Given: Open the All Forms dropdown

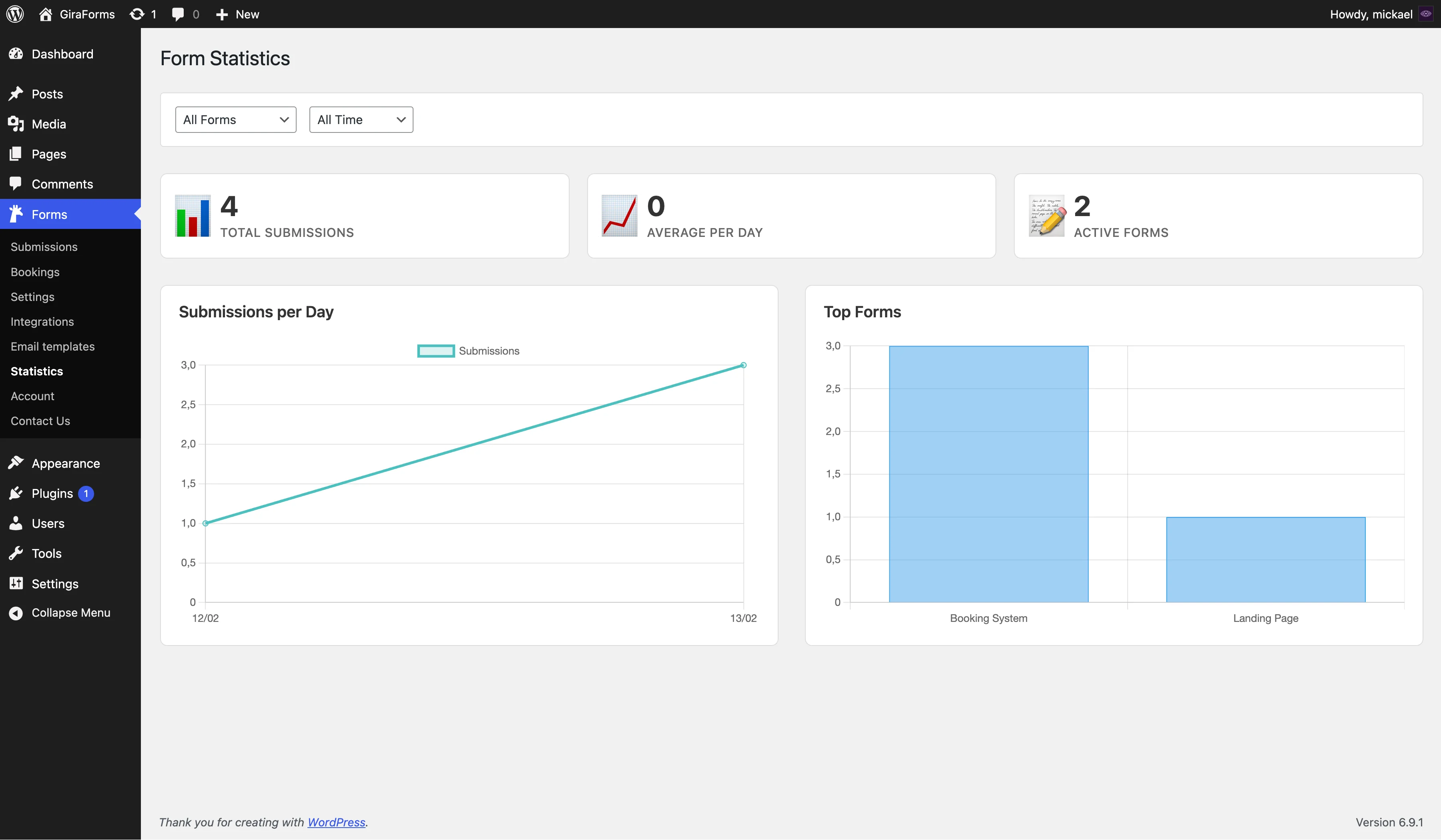Looking at the screenshot, I should [x=236, y=120].
